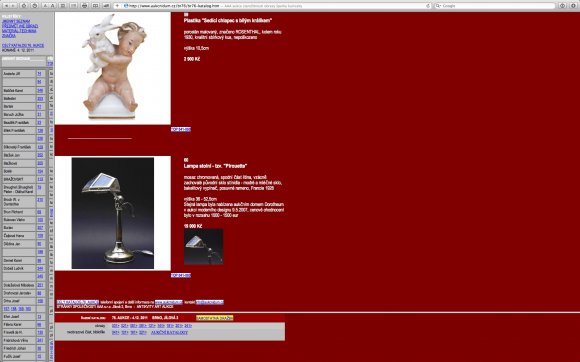Open the AUKČNÍ KATALOGY footer link
580x362 pixels.
pyautogui.click(x=169, y=332)
